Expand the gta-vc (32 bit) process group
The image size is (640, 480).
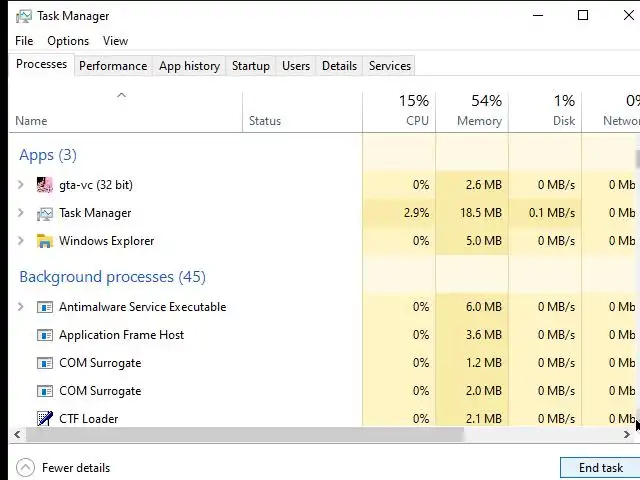tap(21, 185)
